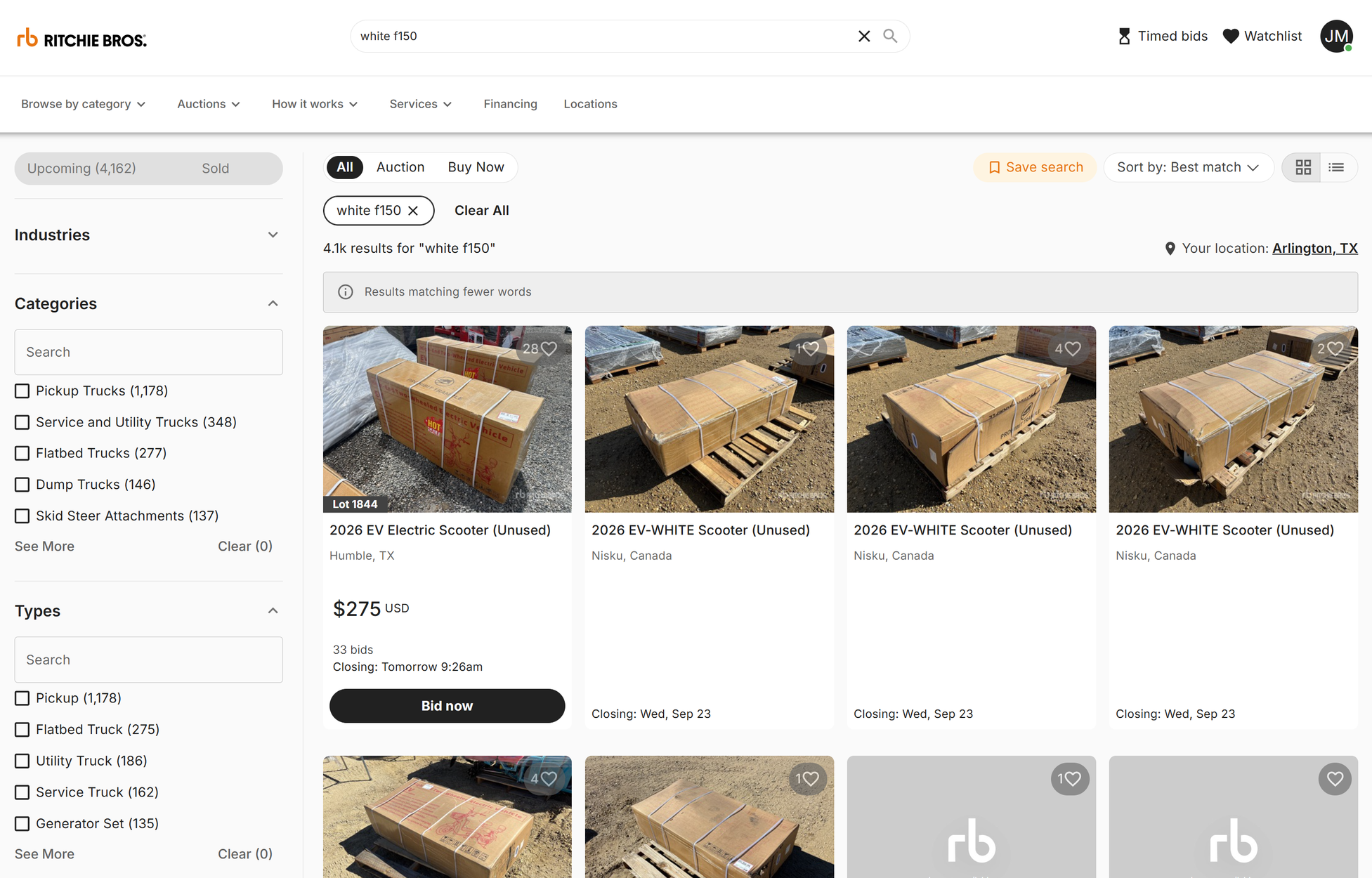Favorite the placeholder item with no watcher count

[1335, 778]
